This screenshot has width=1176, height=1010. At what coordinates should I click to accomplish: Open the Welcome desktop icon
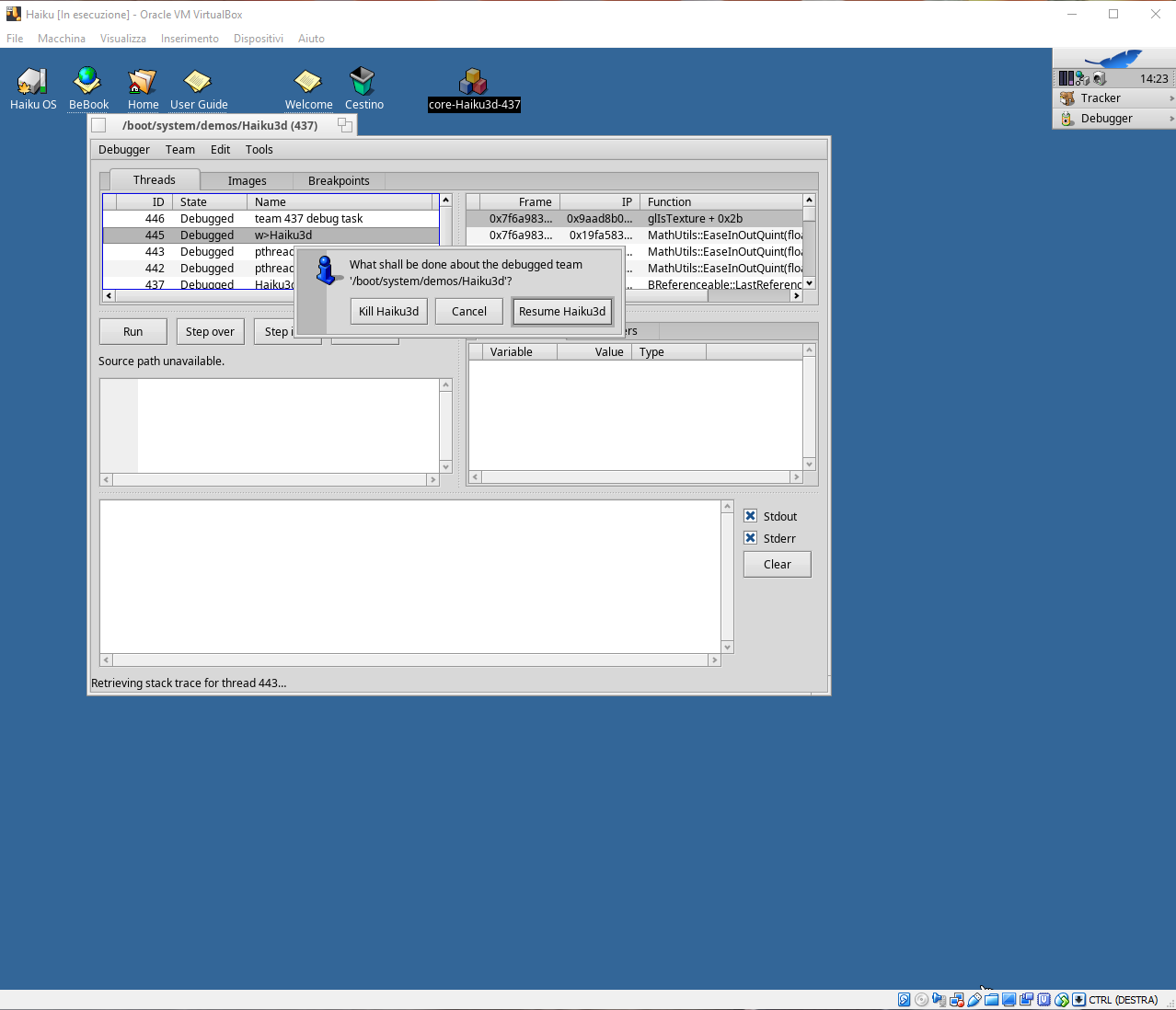coord(308,81)
